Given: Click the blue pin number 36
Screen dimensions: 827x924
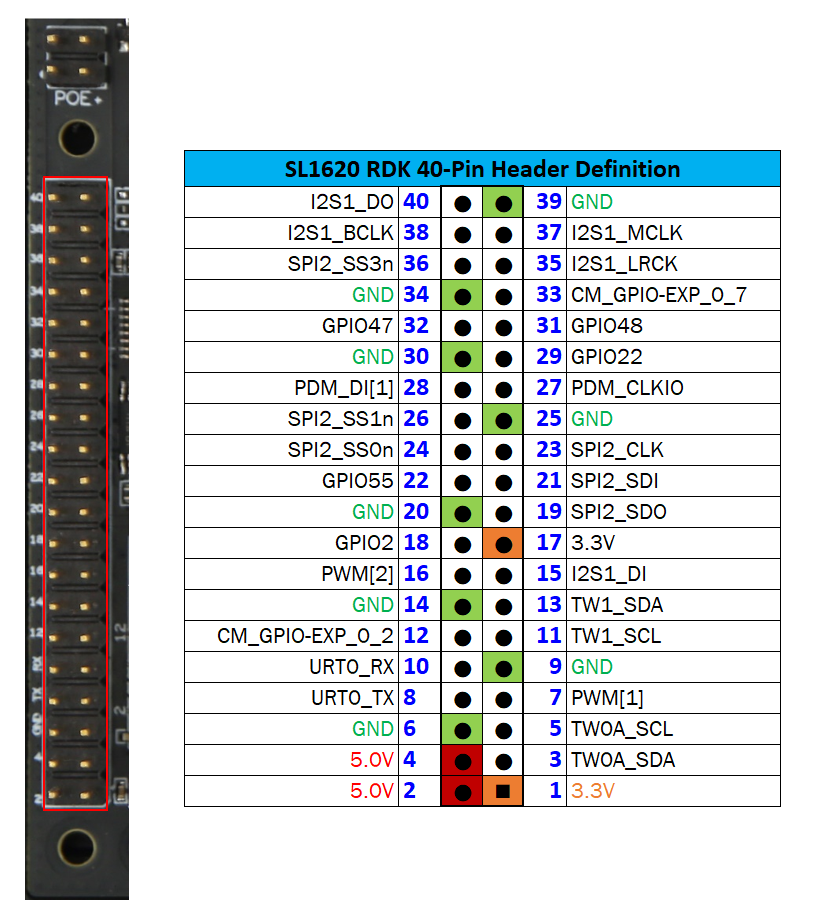Looking at the screenshot, I should coord(416,264).
